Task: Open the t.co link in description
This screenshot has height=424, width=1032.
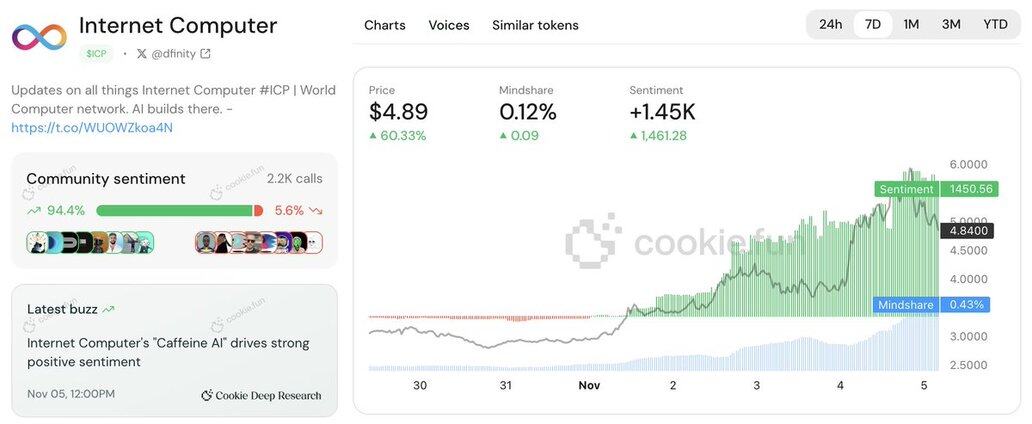Action: (x=92, y=128)
